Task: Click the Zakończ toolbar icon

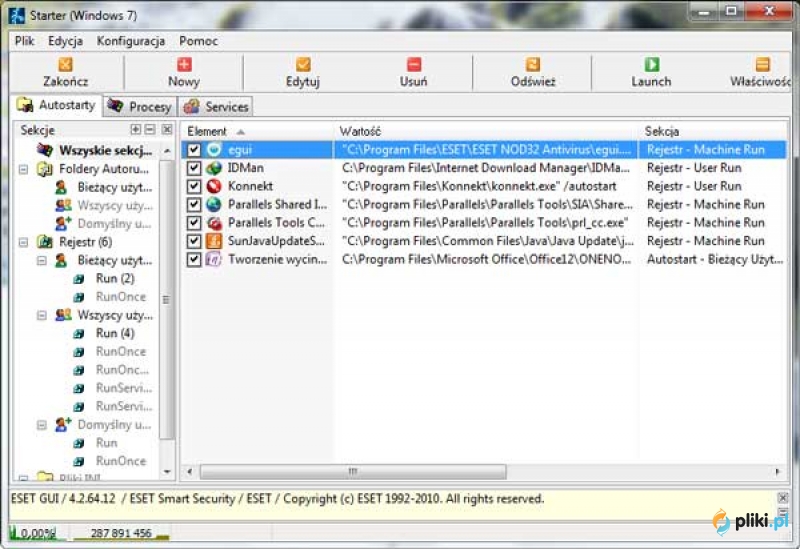Action: (x=65, y=64)
